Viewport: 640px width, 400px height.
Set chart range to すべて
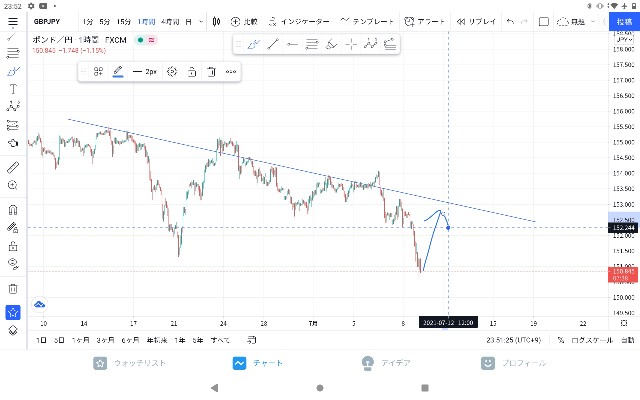tap(220, 340)
